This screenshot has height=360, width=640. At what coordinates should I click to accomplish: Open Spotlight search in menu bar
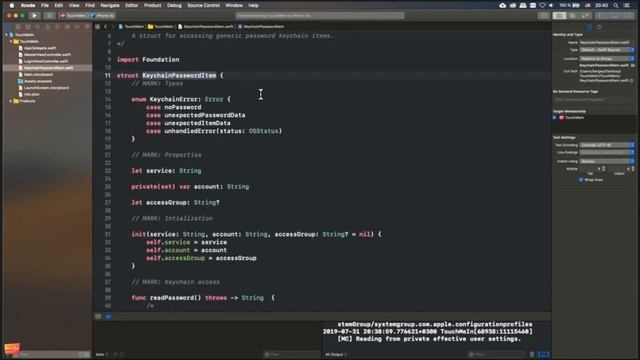tap(616, 5)
